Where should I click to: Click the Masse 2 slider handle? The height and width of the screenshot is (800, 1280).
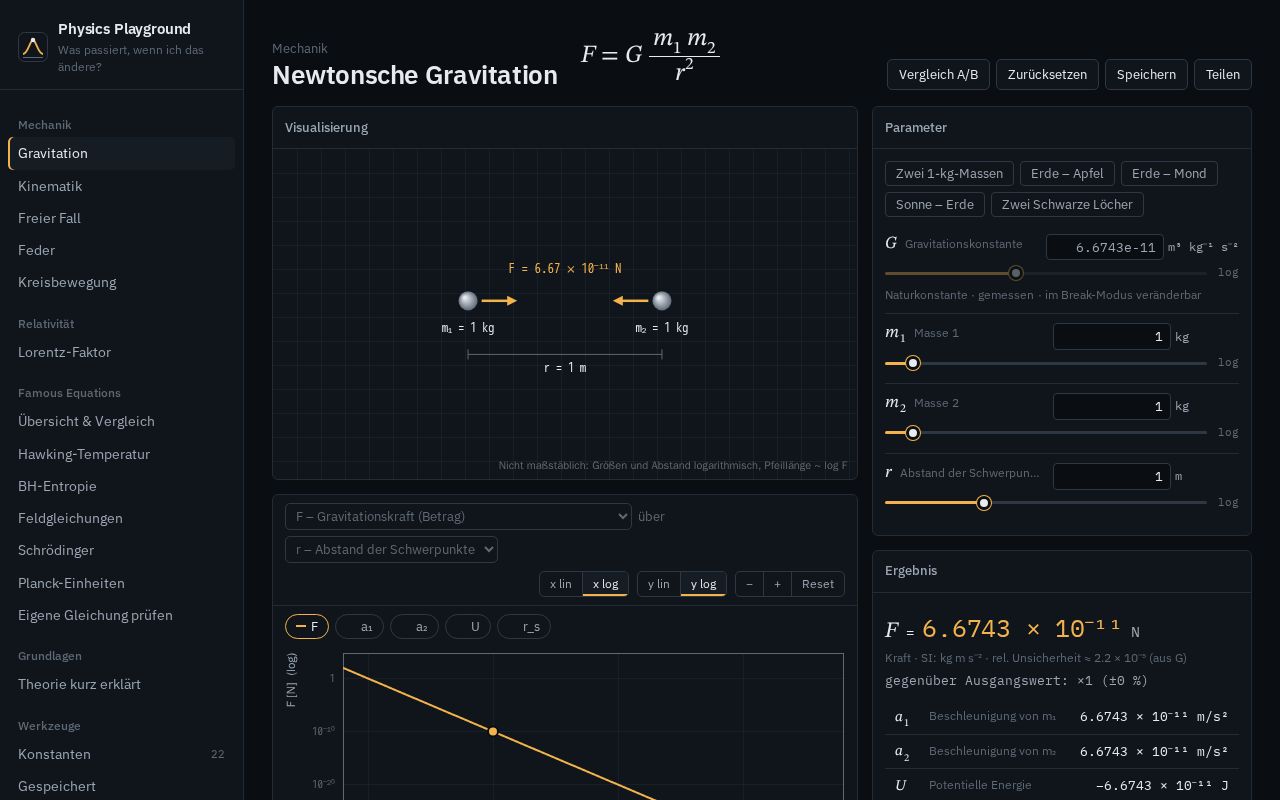pos(913,433)
